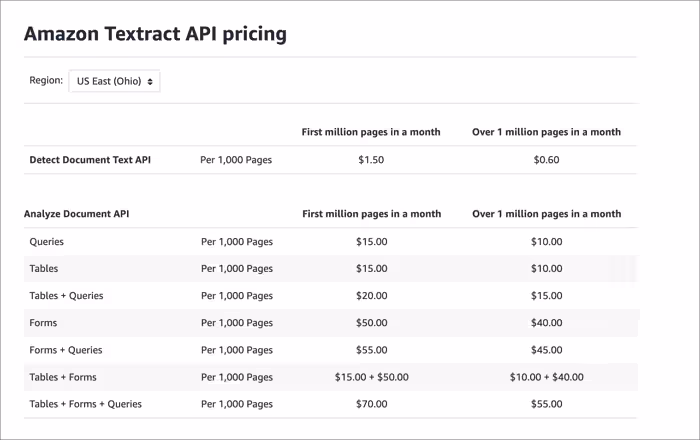Select the Forms row label
Screen dimensions: 700x440
(x=45, y=323)
